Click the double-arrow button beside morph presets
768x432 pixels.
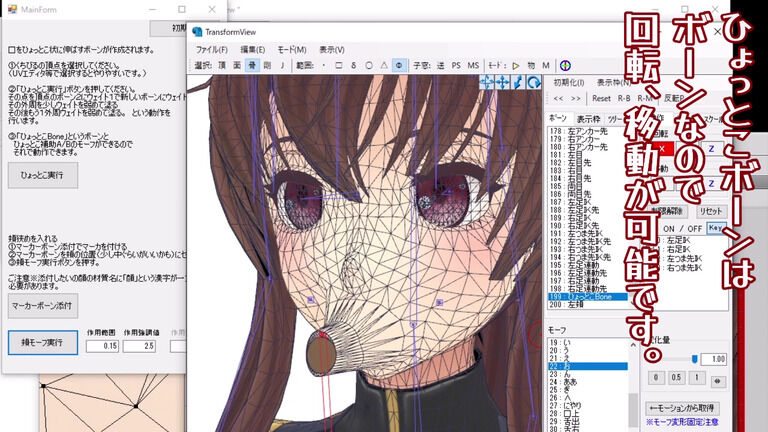(718, 381)
